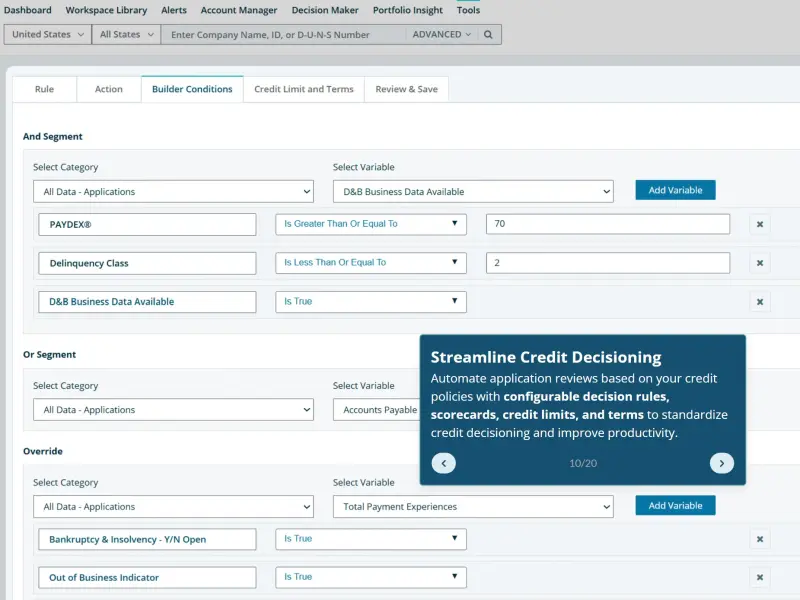This screenshot has width=800, height=600.
Task: Delete the D&B Business Data Available row
Action: click(x=760, y=302)
